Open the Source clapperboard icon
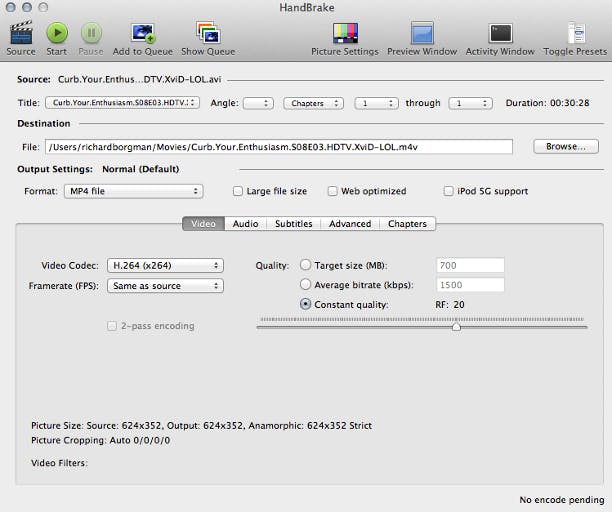The height and width of the screenshot is (512, 612). tap(21, 33)
